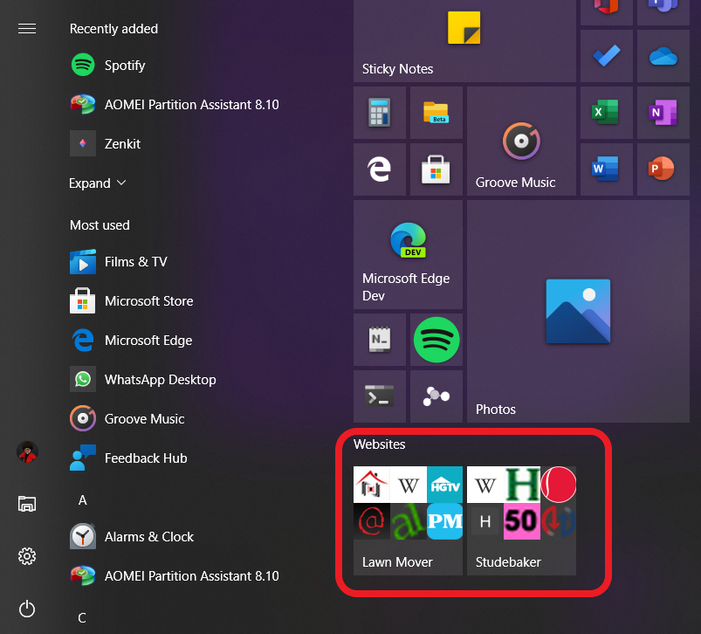Viewport: 701px width, 634px height.
Task: Open the Teams tile at top right
Action: (x=663, y=13)
